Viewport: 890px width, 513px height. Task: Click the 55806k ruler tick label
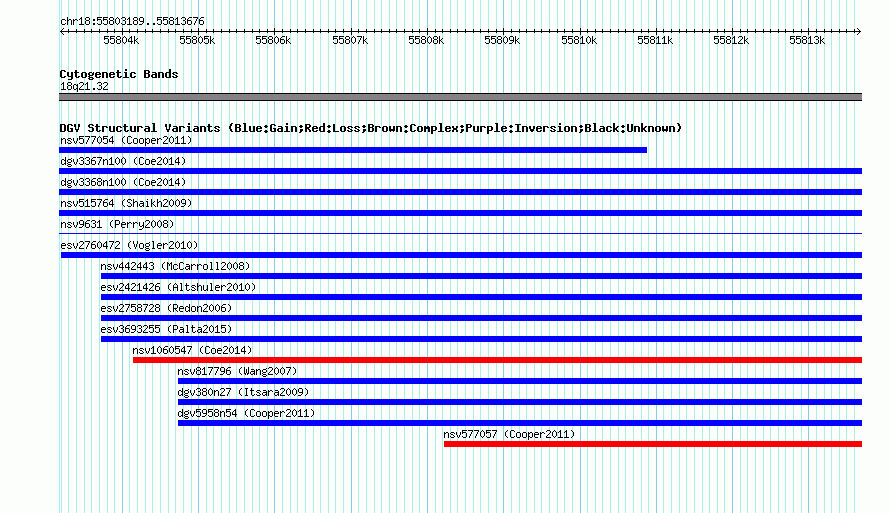[273, 40]
